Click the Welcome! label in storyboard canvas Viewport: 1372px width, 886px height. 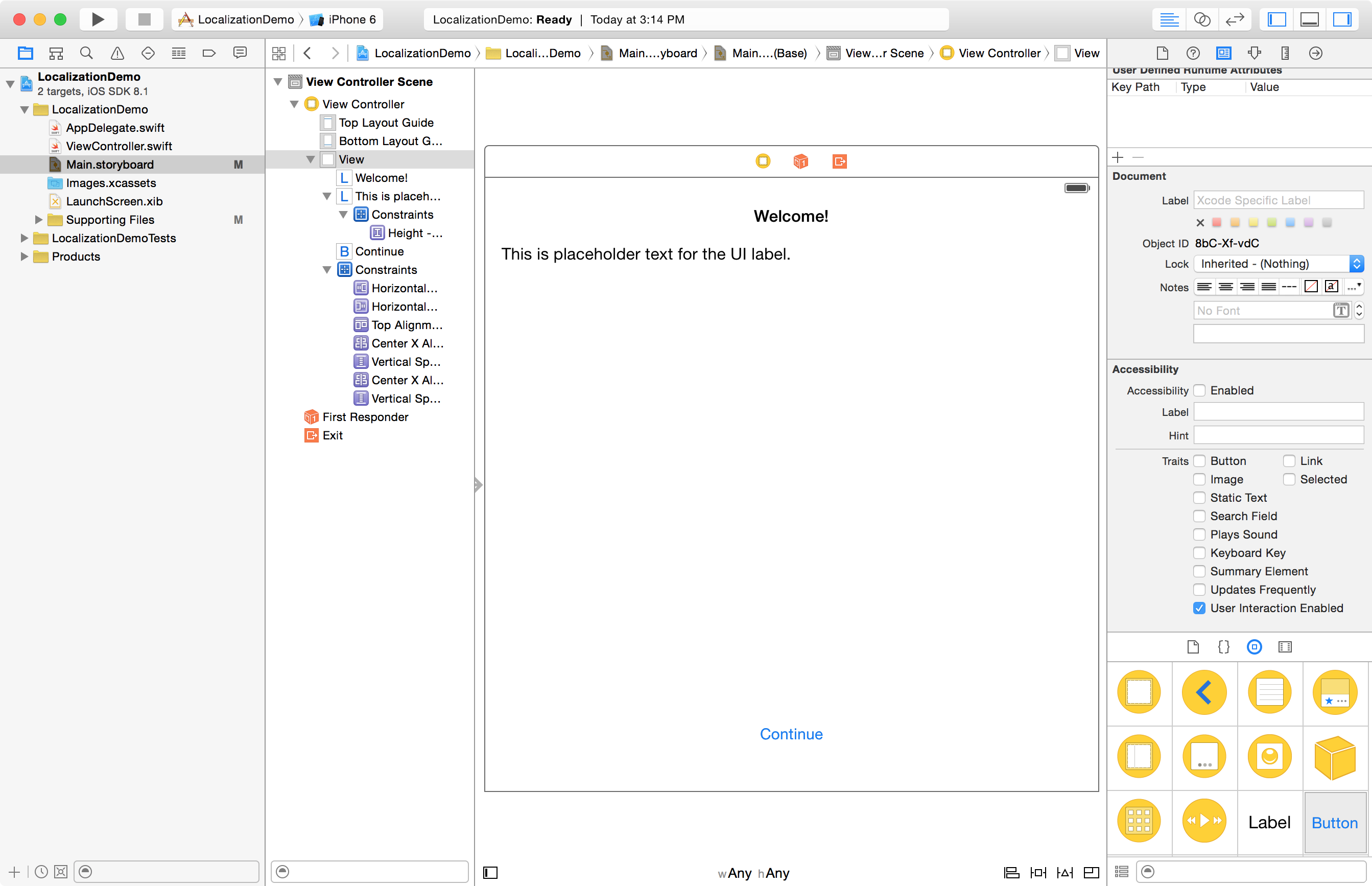pos(791,216)
